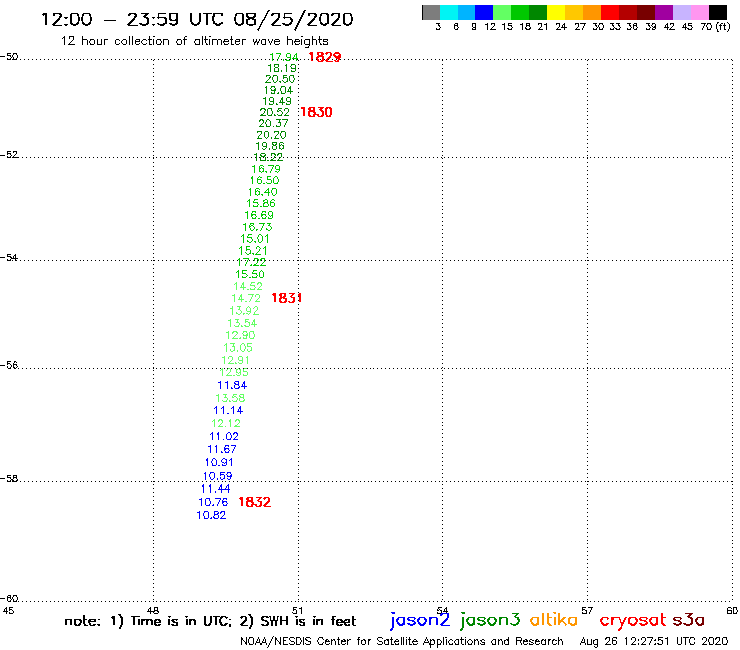Click the subtitle '12 hour collection of altimeter wave heights'
Viewport: 740px width, 650px height.
(x=195, y=41)
